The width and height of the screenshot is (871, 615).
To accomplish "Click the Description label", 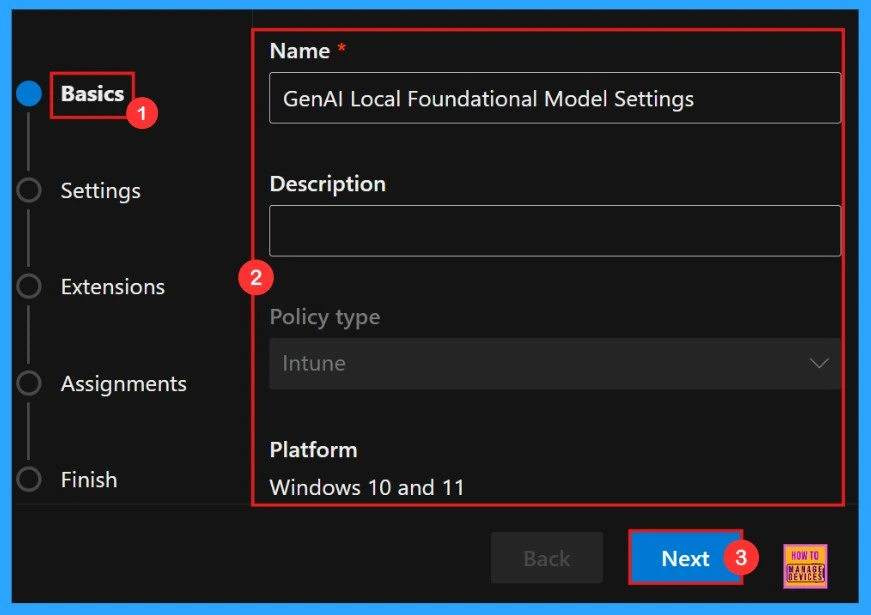I will coord(328,184).
